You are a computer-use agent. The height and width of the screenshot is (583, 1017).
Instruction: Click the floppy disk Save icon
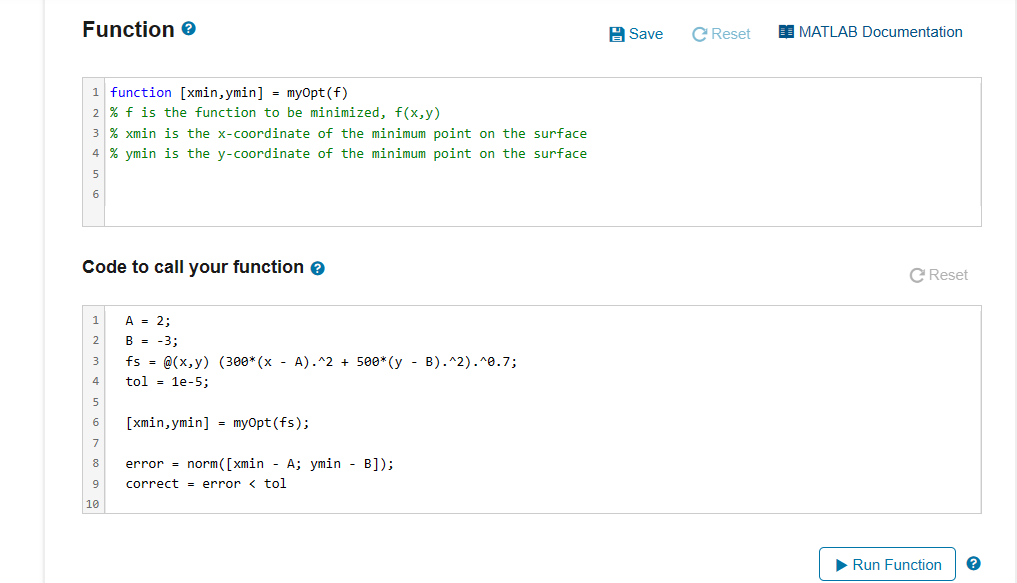pyautogui.click(x=616, y=34)
